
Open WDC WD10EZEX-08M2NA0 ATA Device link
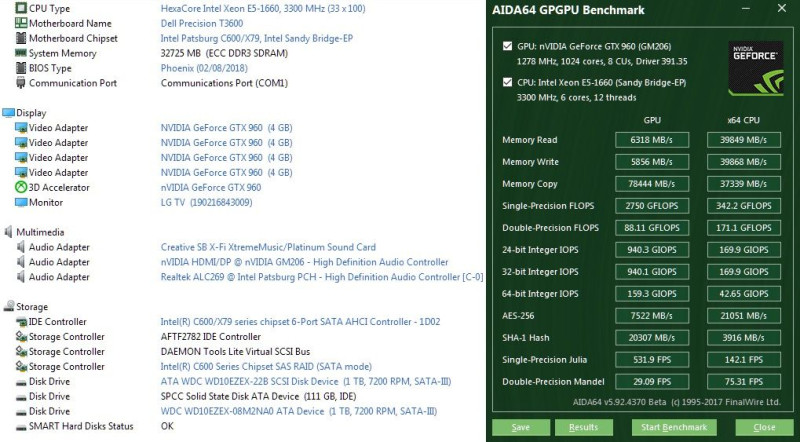click(298, 411)
